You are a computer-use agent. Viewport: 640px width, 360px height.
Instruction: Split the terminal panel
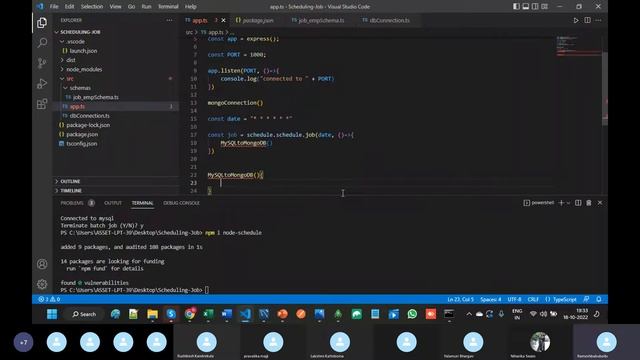pos(578,203)
